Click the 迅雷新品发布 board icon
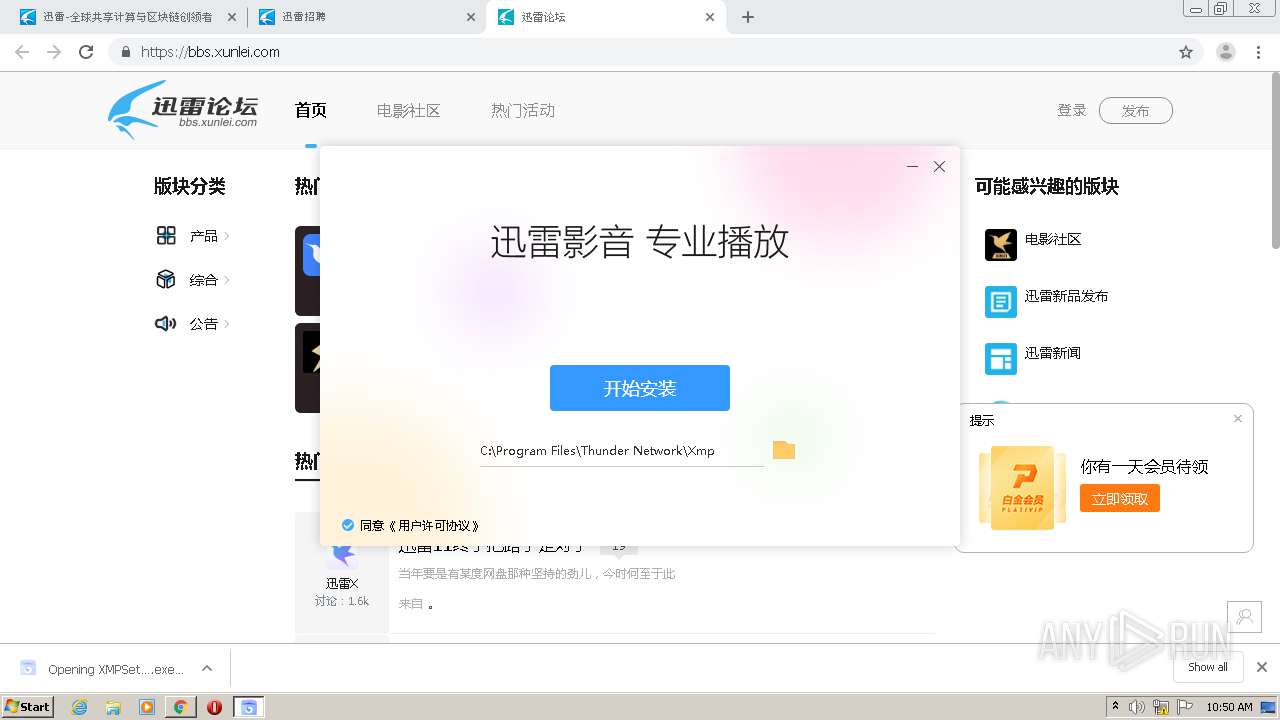The height and width of the screenshot is (720, 1280). 1001,302
